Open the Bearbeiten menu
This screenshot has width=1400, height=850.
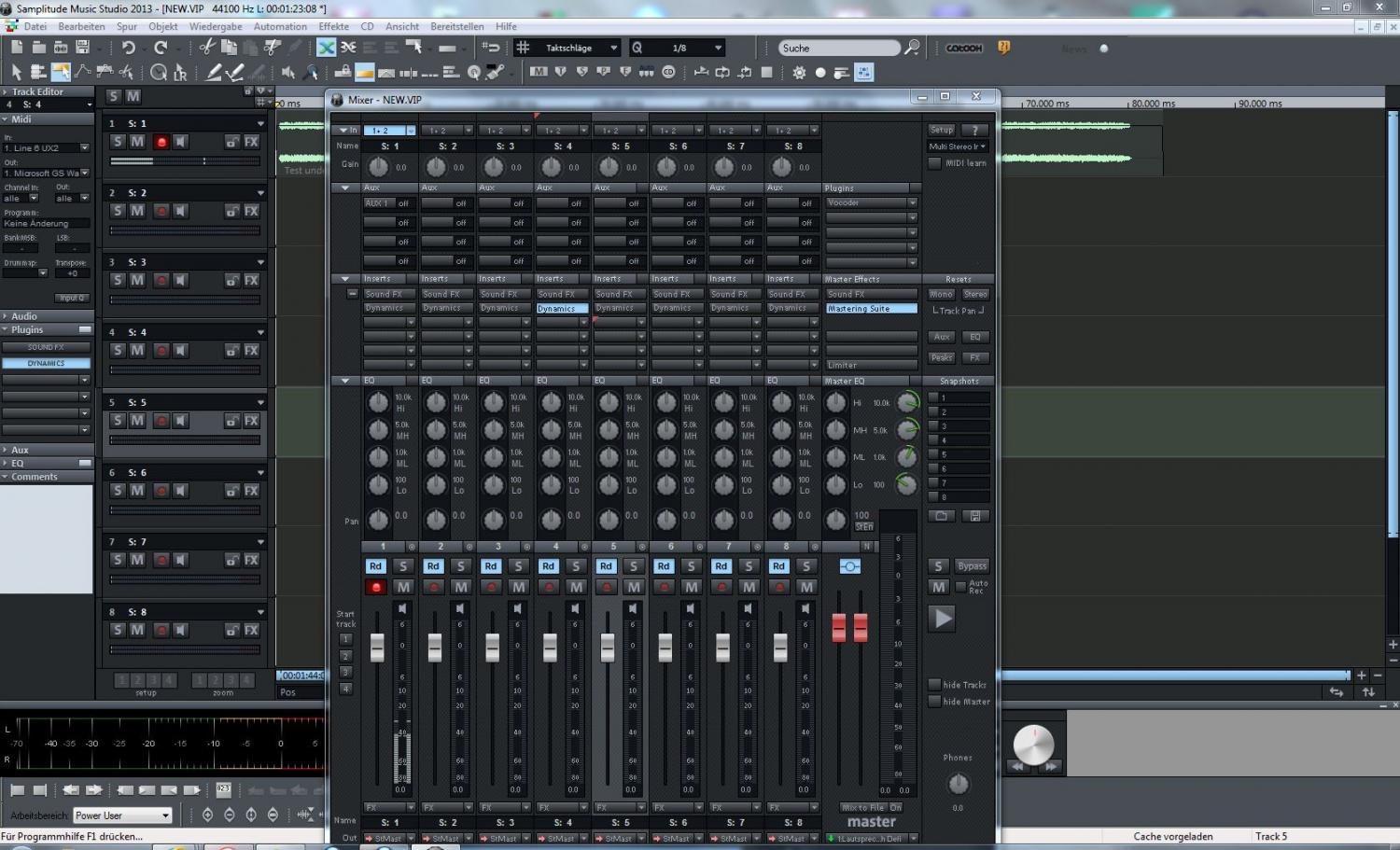pos(81,26)
